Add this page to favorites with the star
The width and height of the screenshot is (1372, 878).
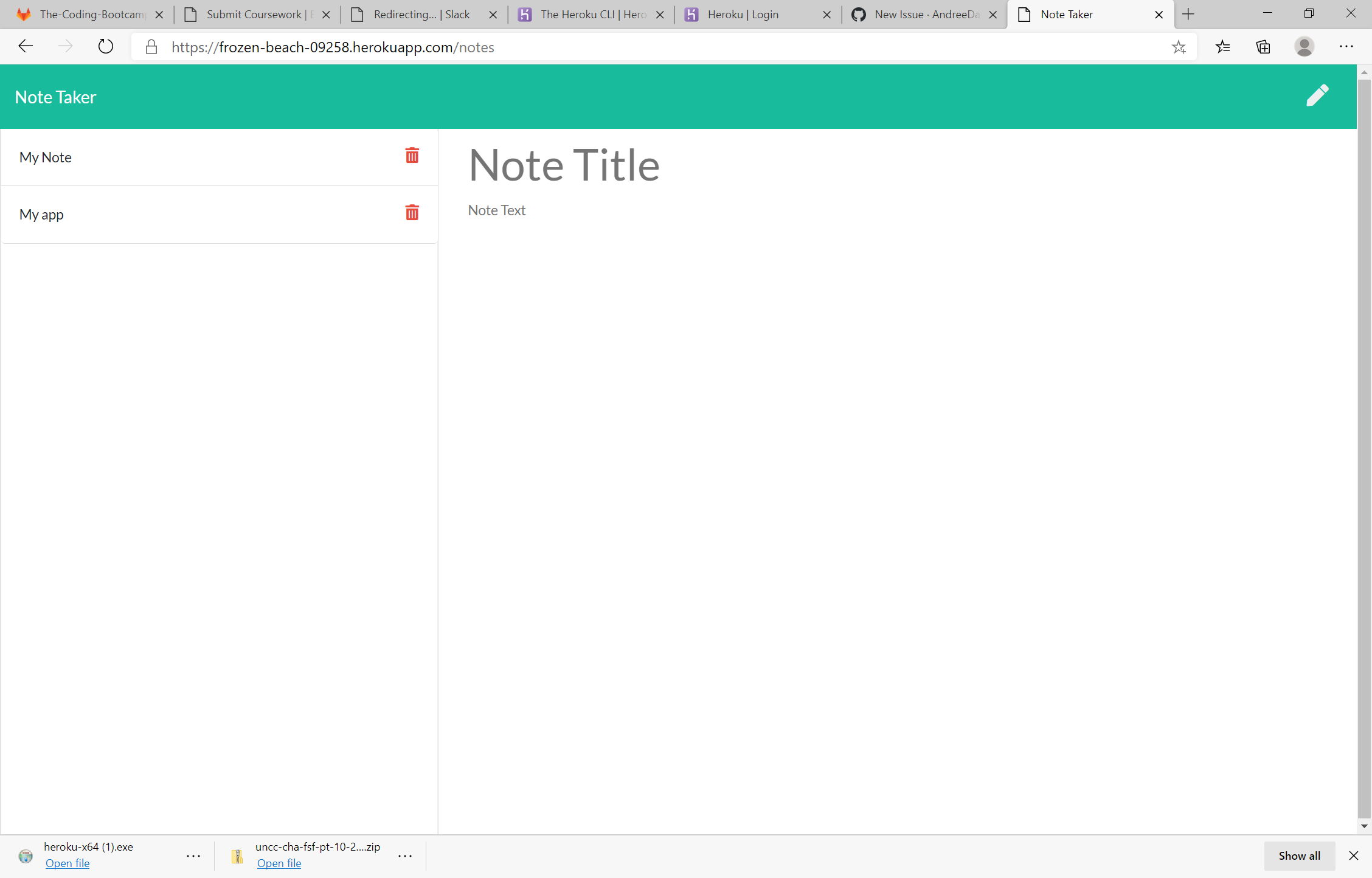[1180, 46]
